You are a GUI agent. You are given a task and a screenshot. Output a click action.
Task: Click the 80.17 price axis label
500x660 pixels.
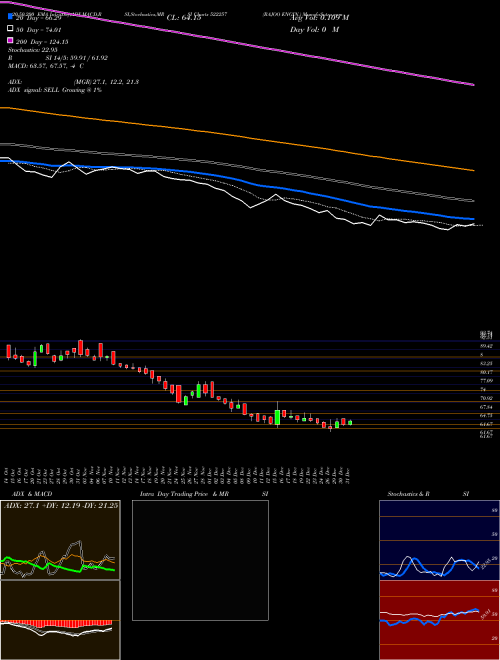click(x=487, y=372)
